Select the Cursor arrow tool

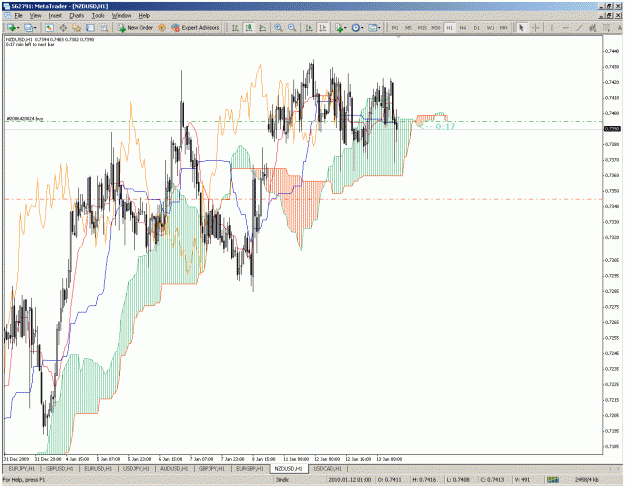point(521,28)
